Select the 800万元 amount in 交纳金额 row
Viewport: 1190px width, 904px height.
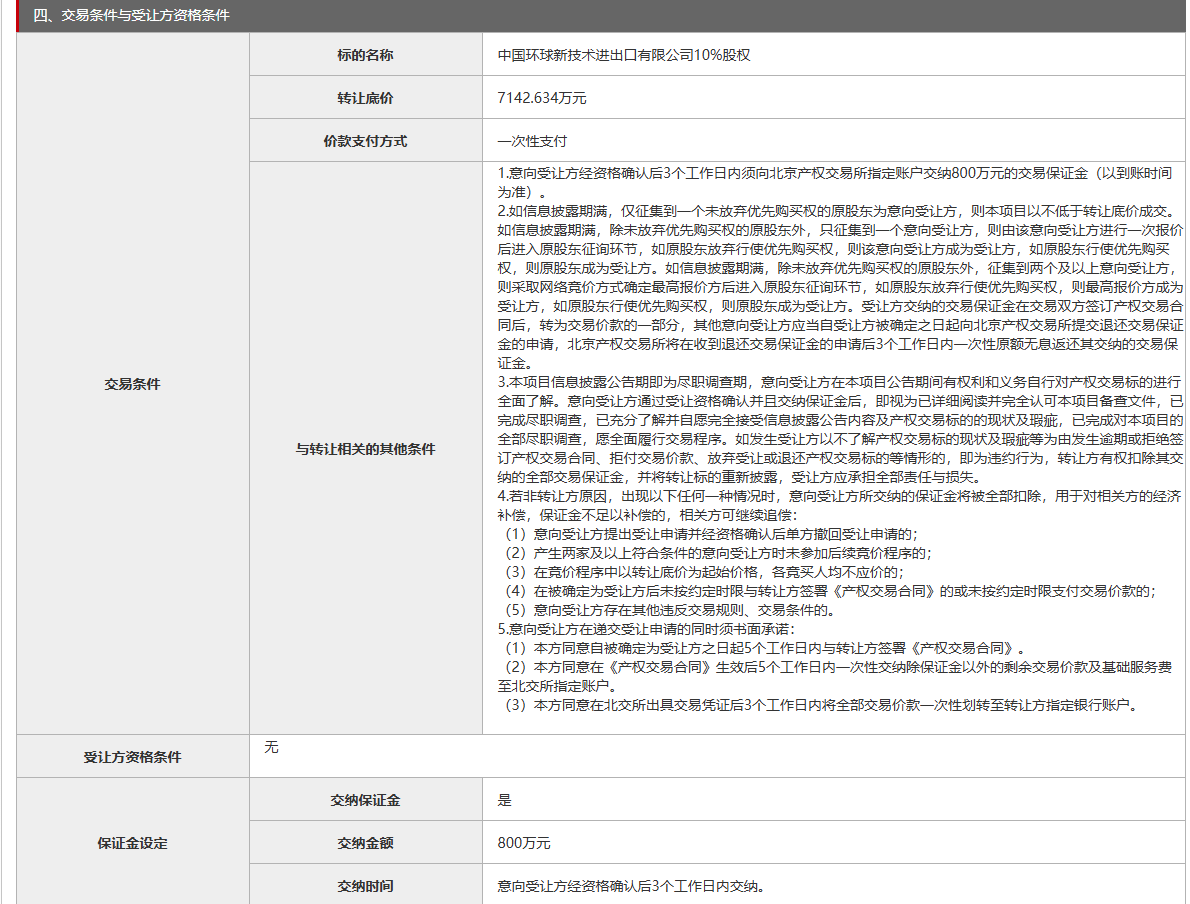point(524,843)
